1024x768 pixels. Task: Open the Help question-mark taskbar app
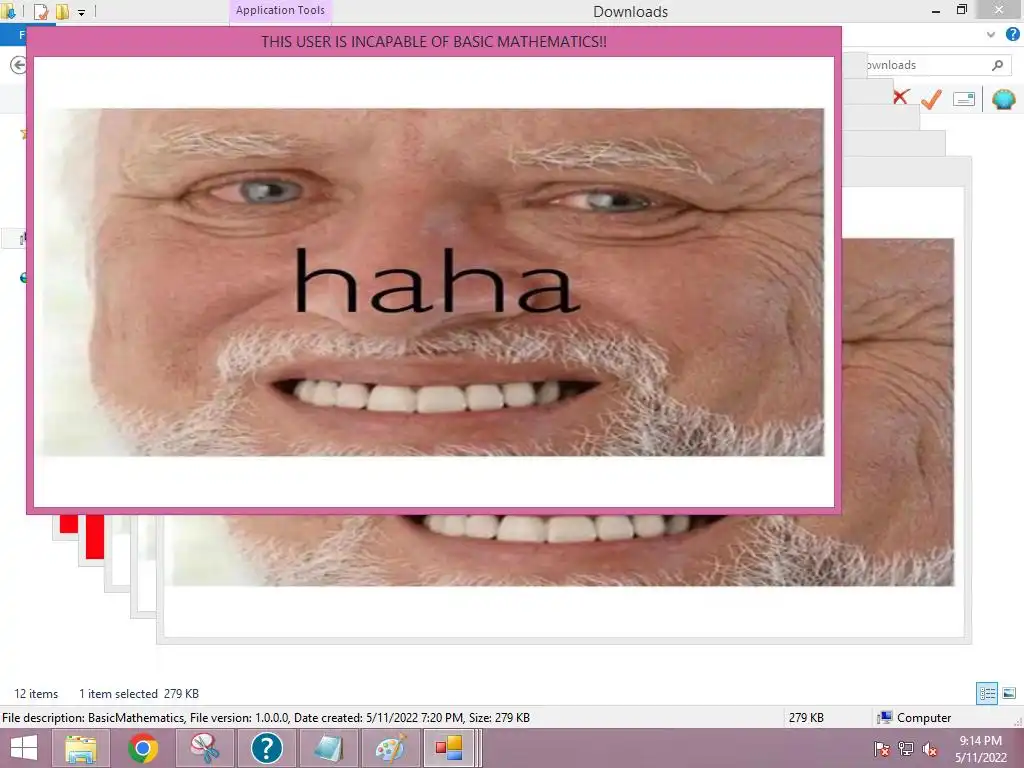[266, 748]
